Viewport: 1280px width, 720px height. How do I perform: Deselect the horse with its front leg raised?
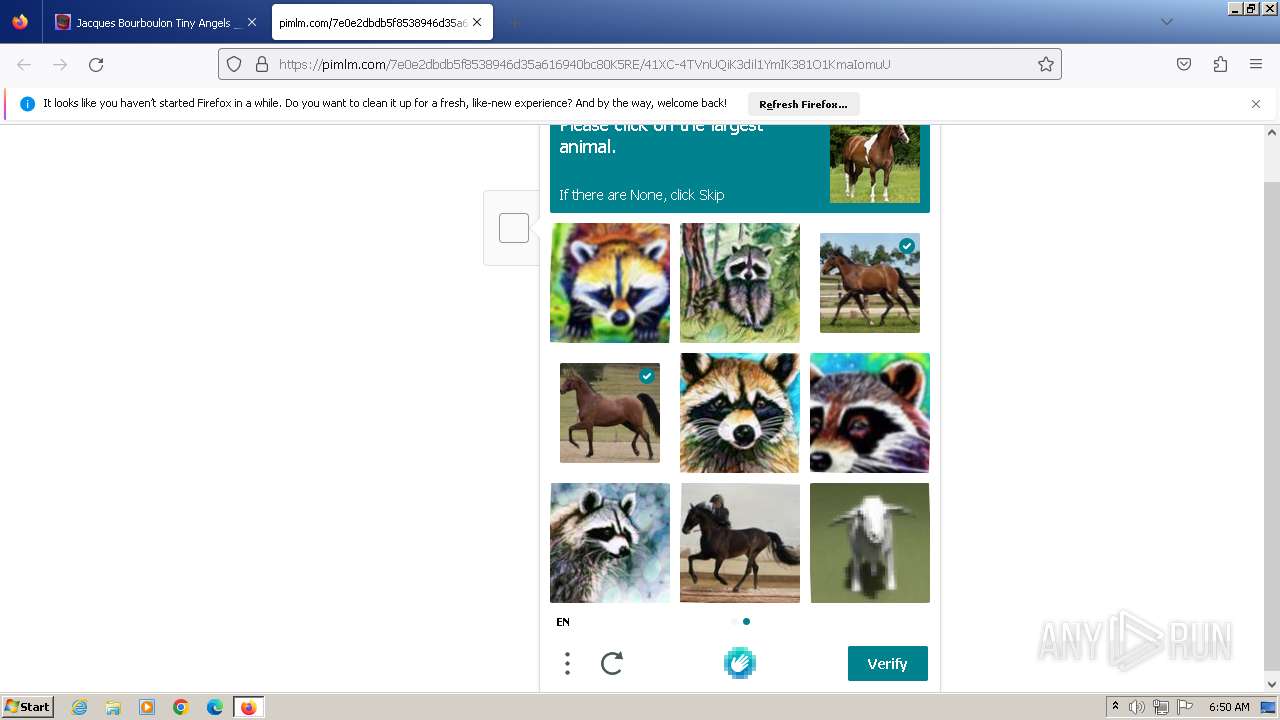(x=610, y=413)
